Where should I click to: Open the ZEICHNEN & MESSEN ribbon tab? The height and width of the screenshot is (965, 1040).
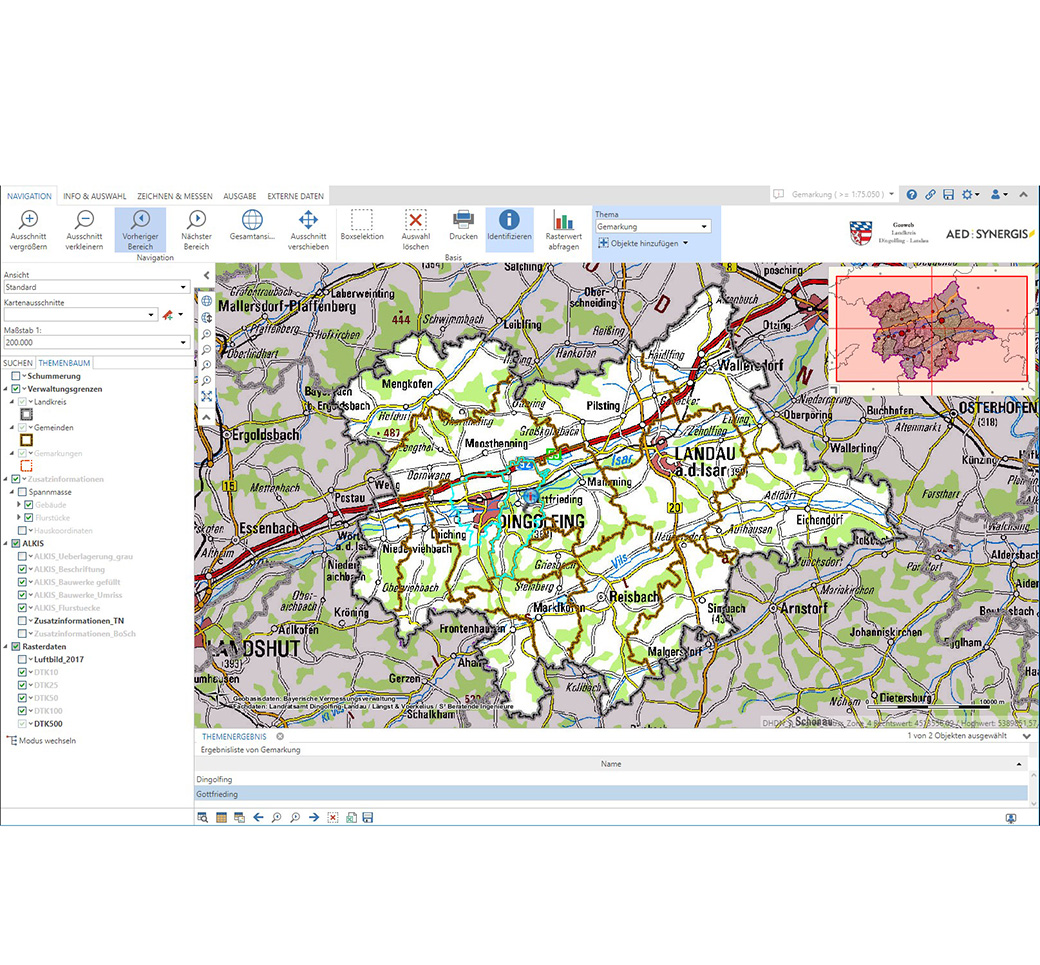pos(175,196)
